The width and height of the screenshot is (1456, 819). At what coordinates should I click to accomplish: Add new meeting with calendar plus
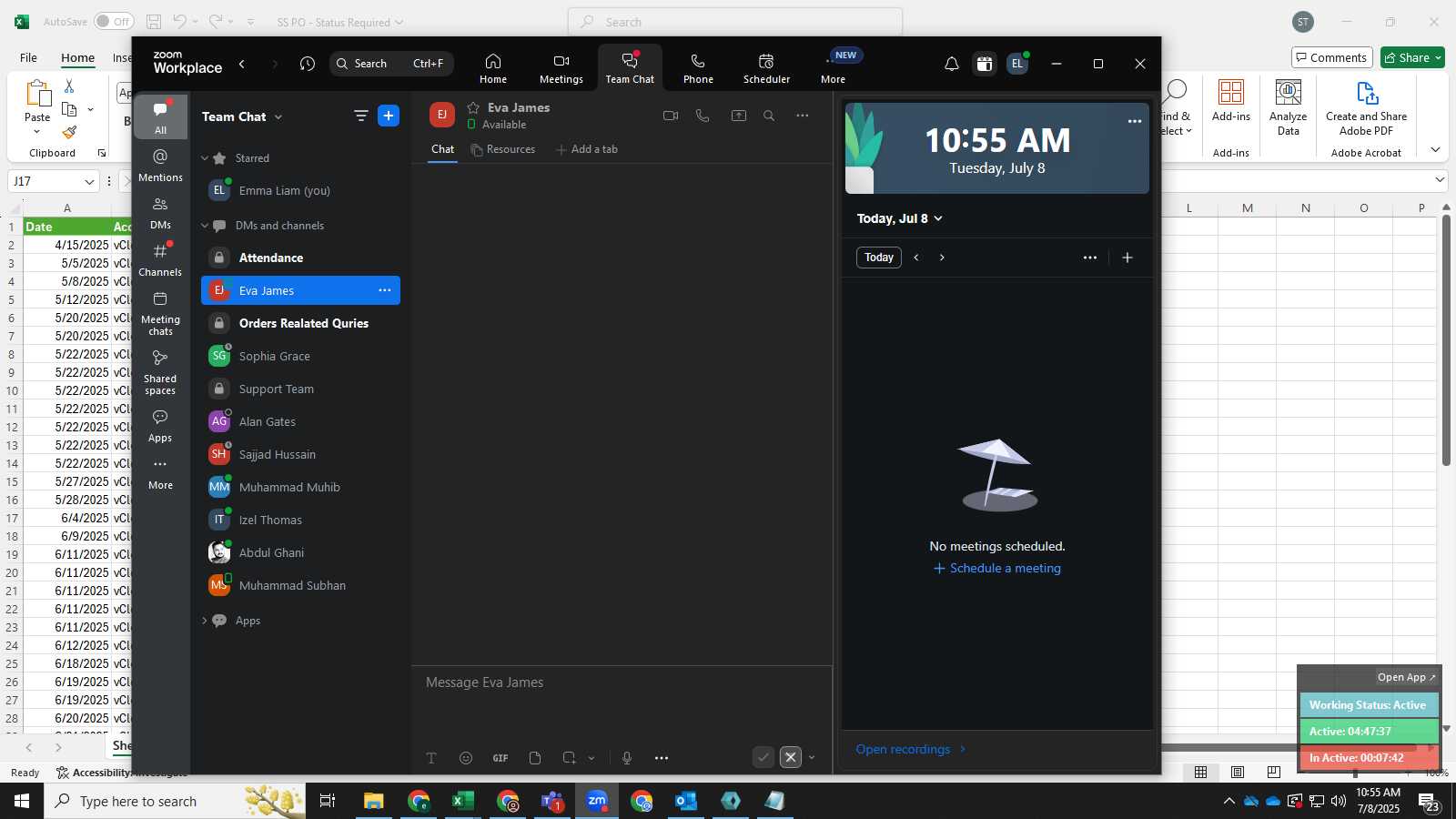(1127, 258)
